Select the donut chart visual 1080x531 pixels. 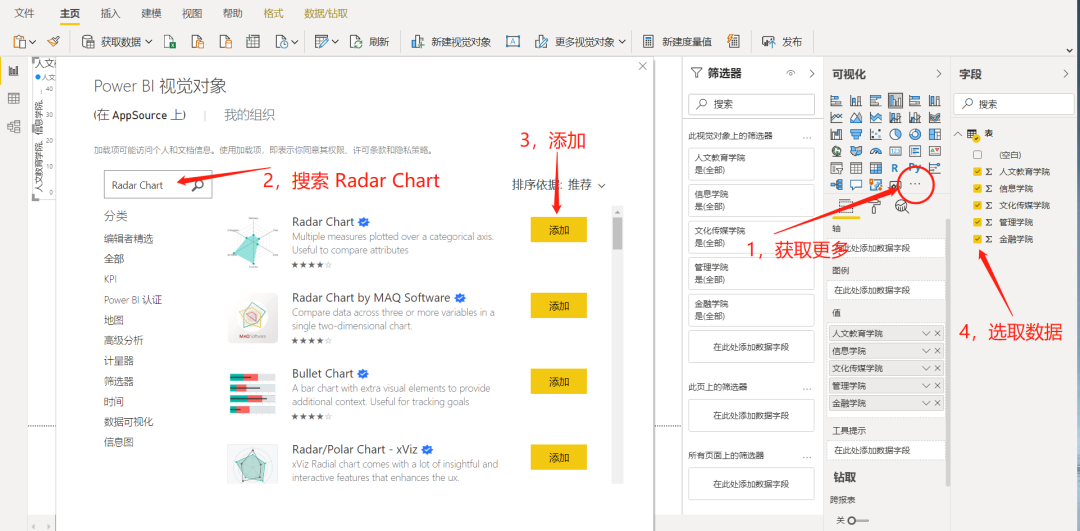(915, 134)
